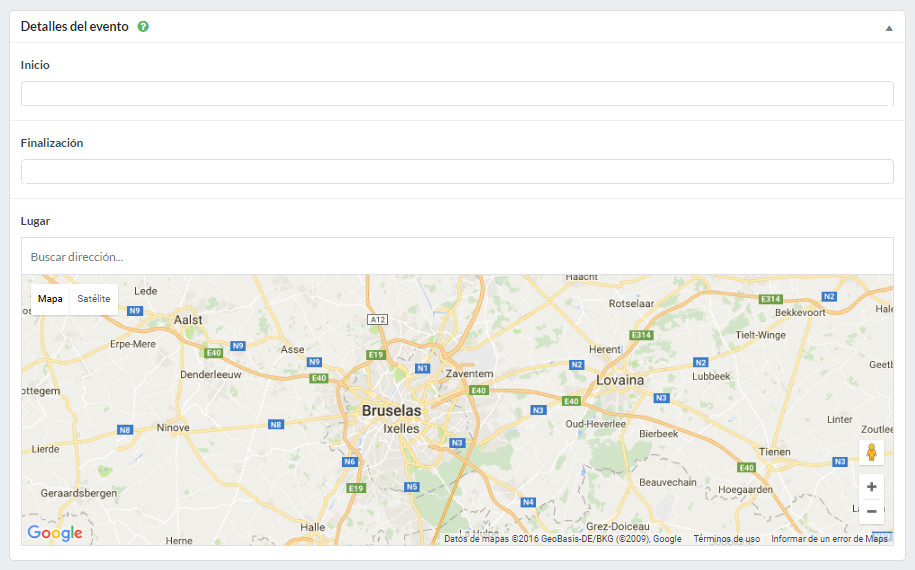Click the Finalización date input field

click(457, 172)
